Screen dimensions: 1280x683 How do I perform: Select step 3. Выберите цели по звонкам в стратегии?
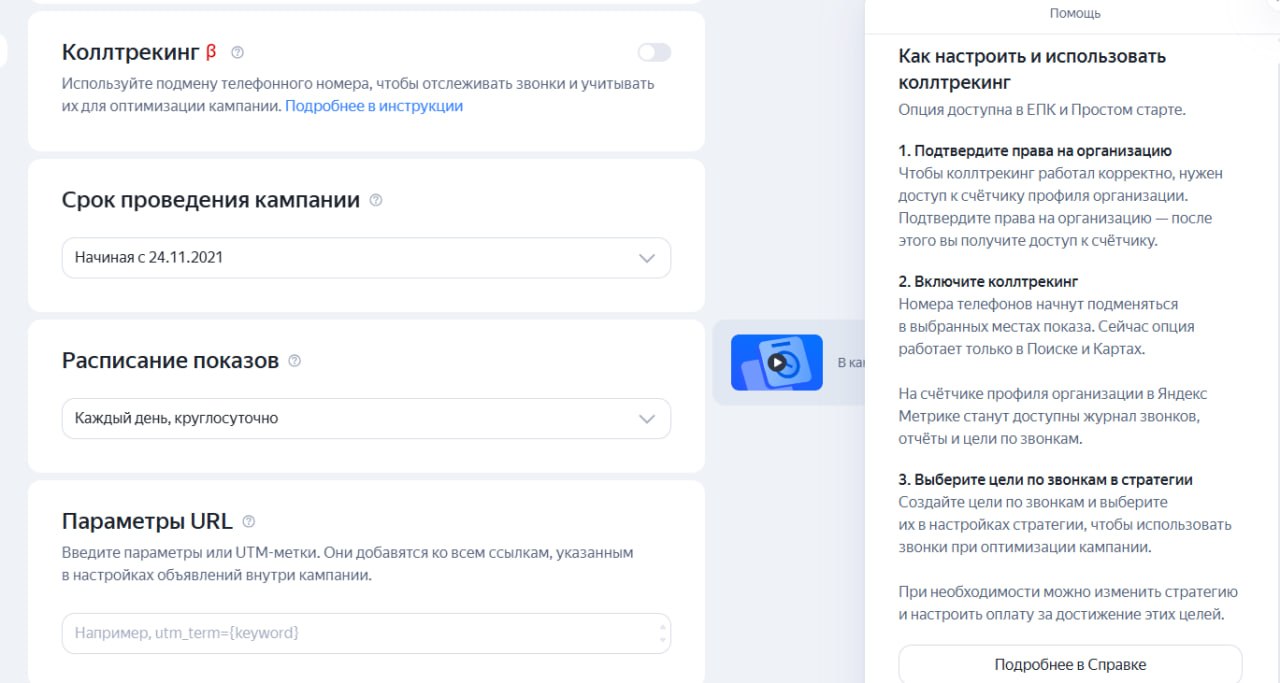[1045, 480]
